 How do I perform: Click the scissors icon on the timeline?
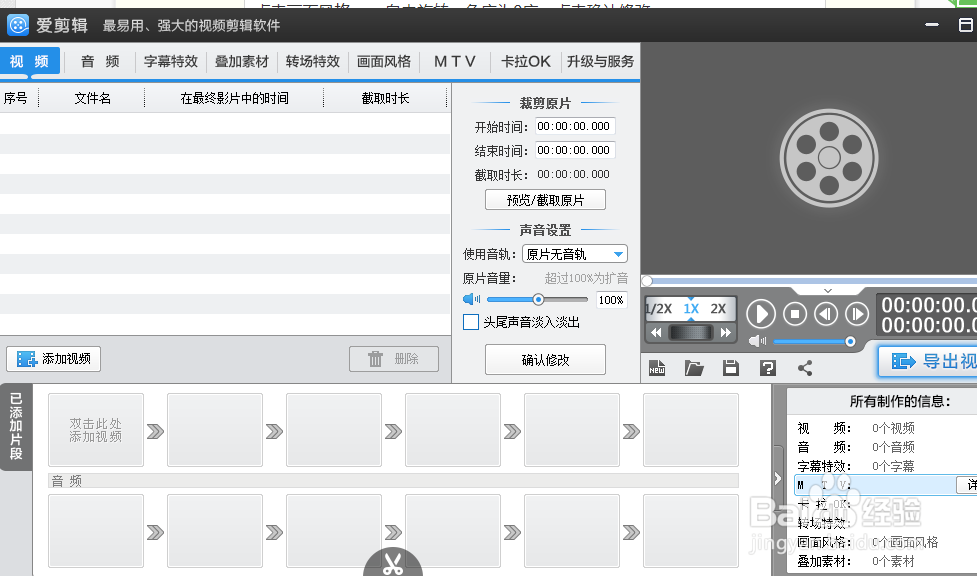[x=393, y=561]
